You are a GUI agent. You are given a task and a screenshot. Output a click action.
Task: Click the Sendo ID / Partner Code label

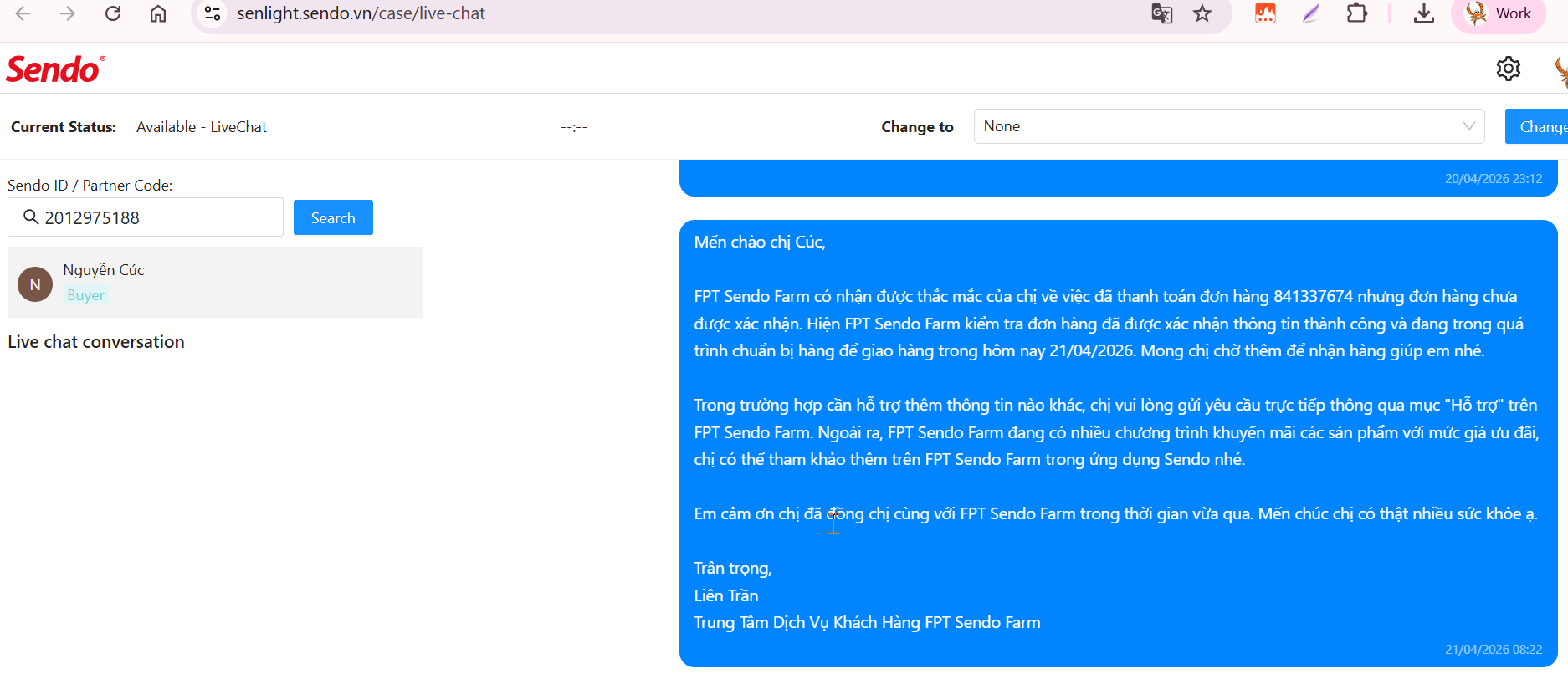[90, 186]
